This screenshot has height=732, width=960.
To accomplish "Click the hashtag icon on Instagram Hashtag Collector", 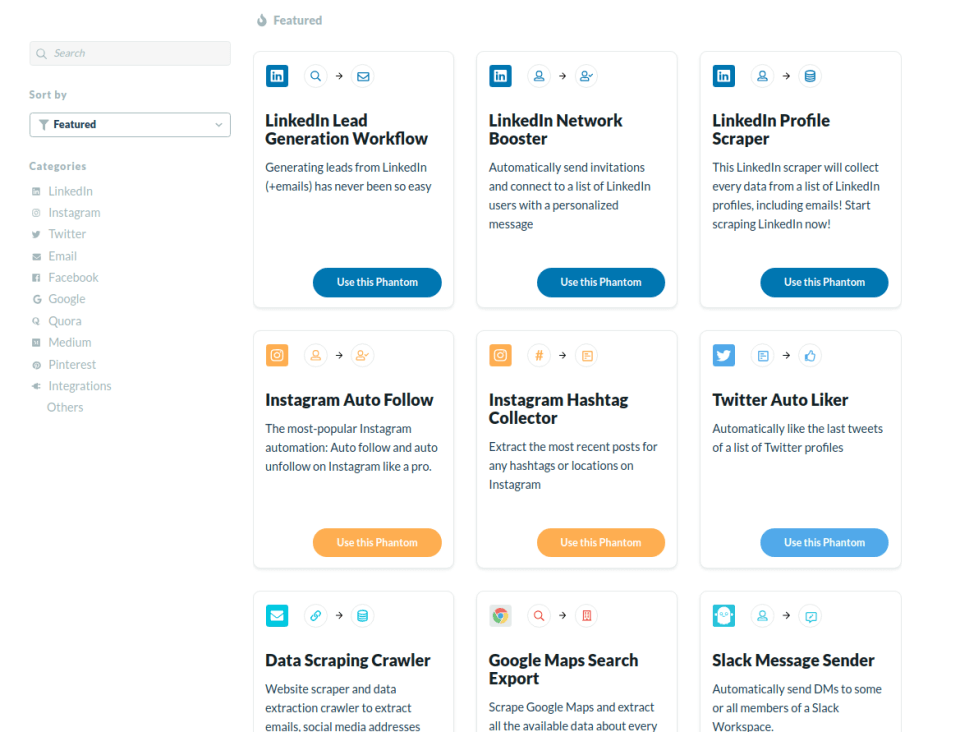I will (539, 355).
